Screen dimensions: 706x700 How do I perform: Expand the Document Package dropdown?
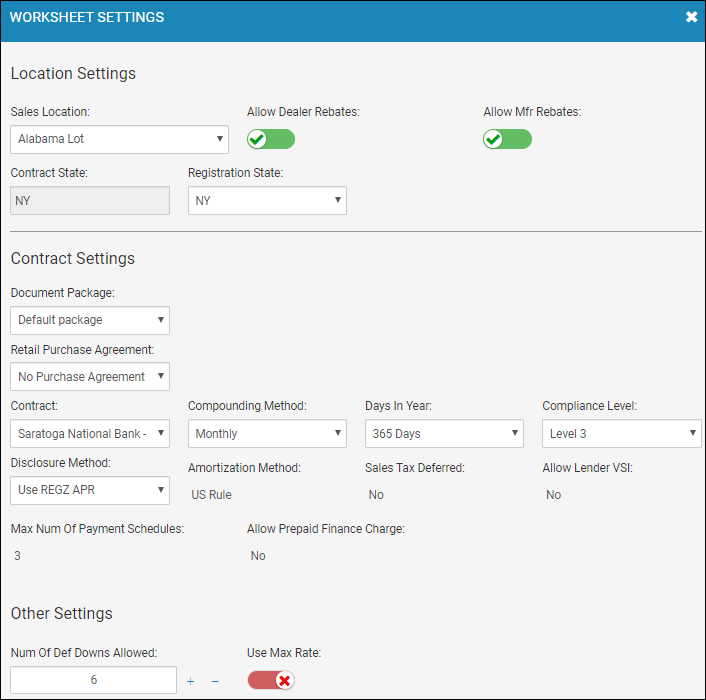click(x=90, y=320)
